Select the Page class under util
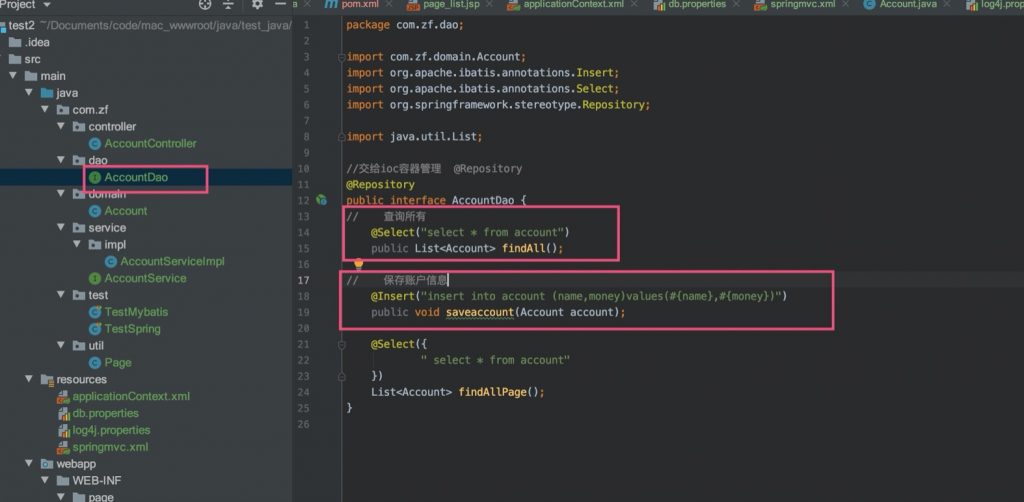The image size is (1024, 502). tap(118, 362)
